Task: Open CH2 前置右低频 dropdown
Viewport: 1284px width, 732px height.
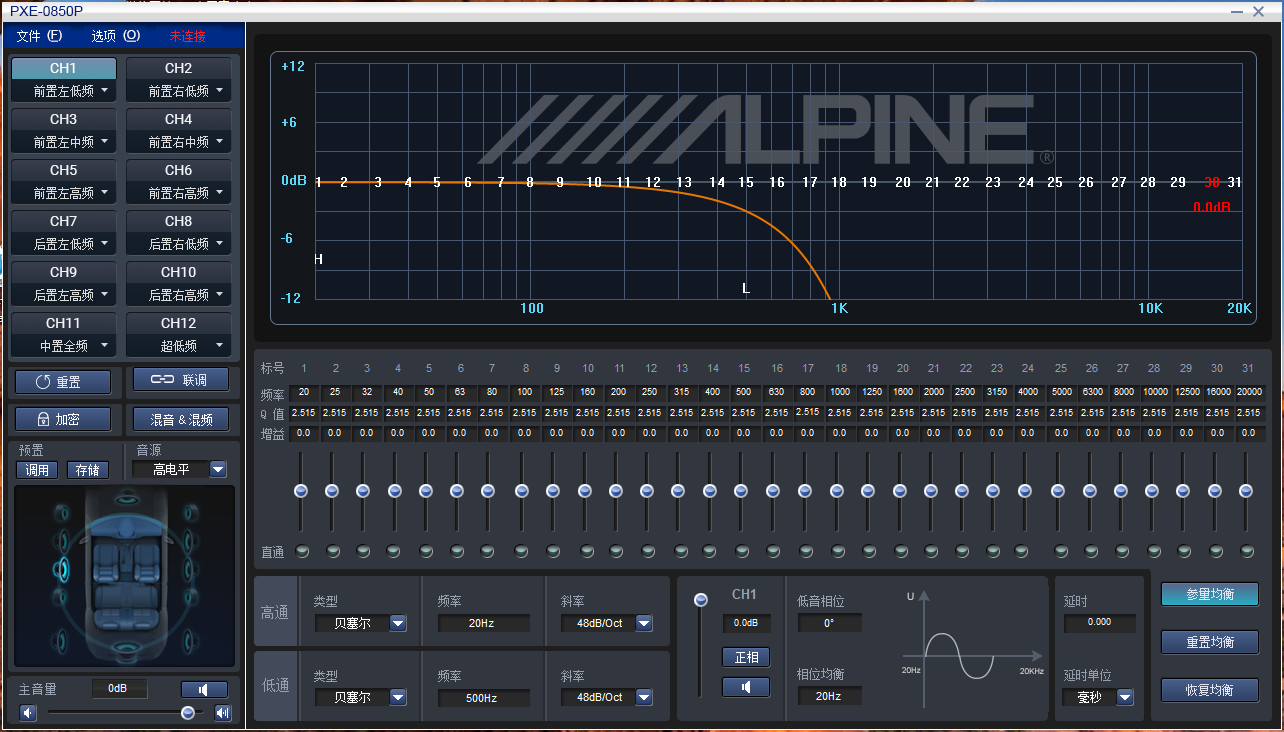Action: coord(178,91)
